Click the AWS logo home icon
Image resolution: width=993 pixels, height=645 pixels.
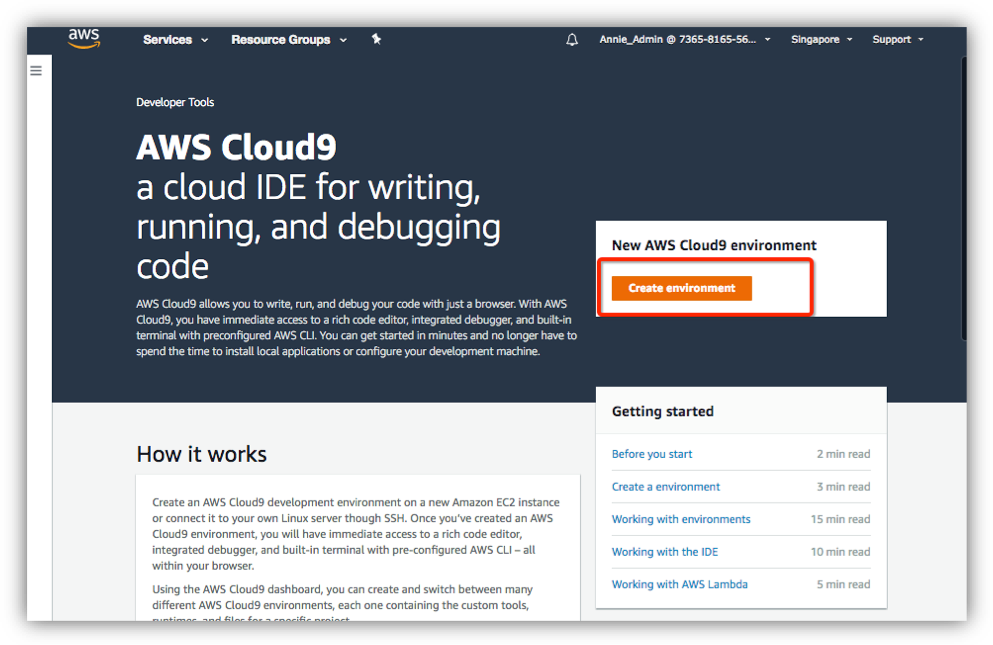(84, 38)
